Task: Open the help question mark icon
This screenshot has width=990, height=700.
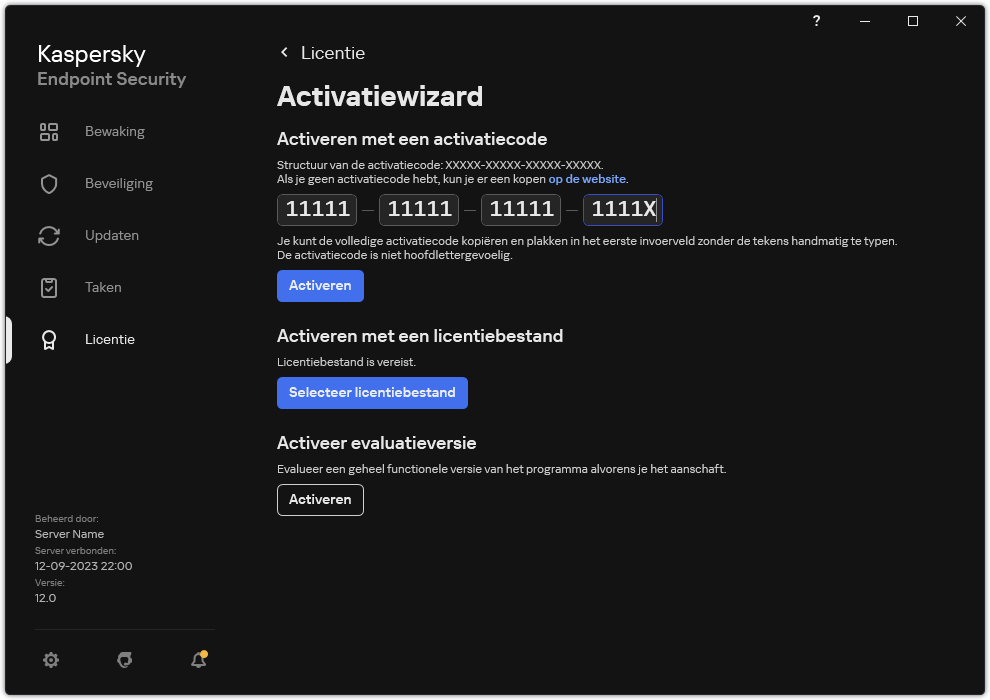Action: pos(816,21)
